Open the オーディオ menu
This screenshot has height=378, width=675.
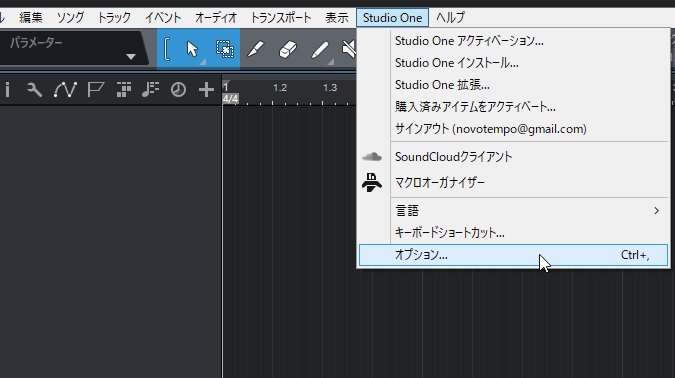pos(216,18)
